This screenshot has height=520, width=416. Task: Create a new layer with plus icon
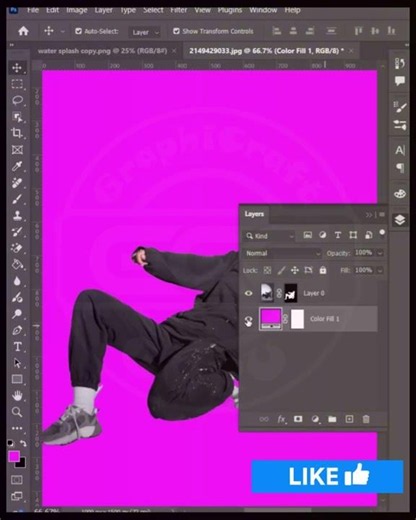point(349,419)
